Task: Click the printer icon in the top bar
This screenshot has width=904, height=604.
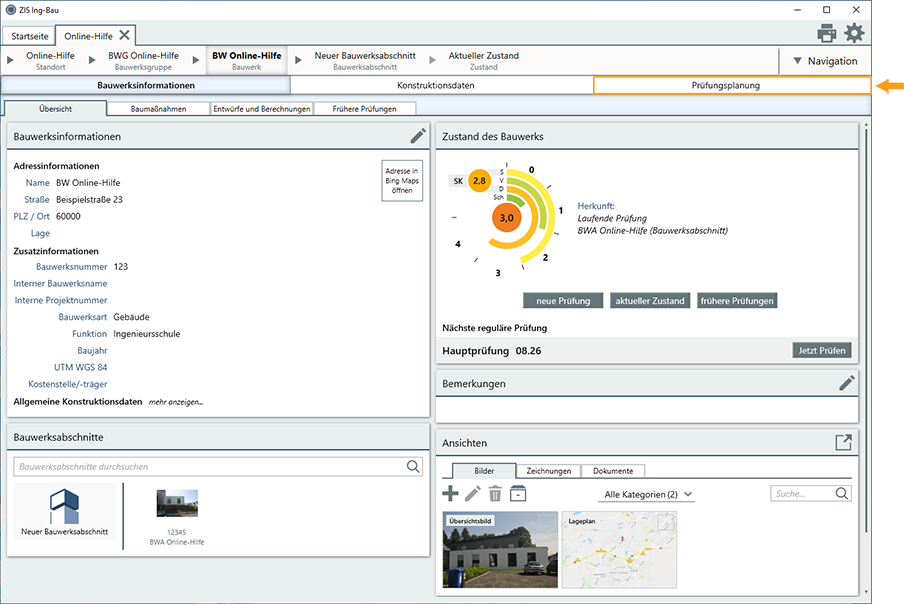Action: (x=826, y=33)
